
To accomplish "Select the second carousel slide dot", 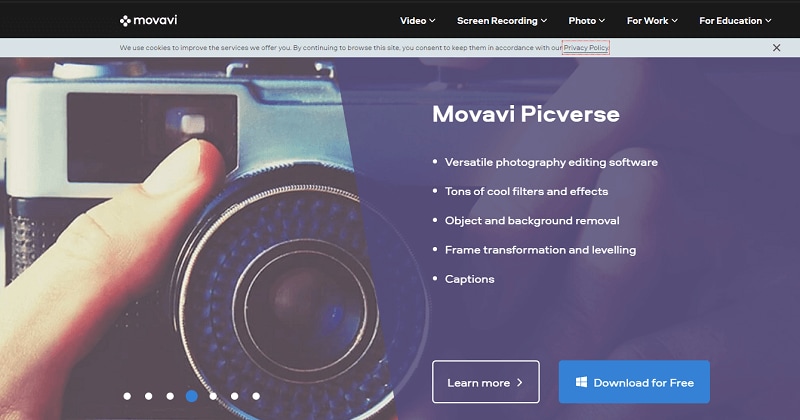I will click(148, 396).
